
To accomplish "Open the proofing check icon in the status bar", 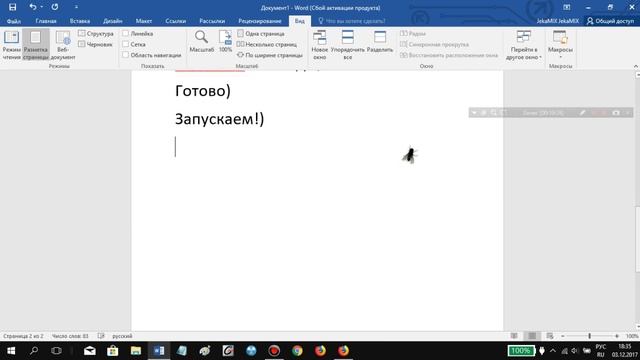I will pyautogui.click(x=101, y=336).
